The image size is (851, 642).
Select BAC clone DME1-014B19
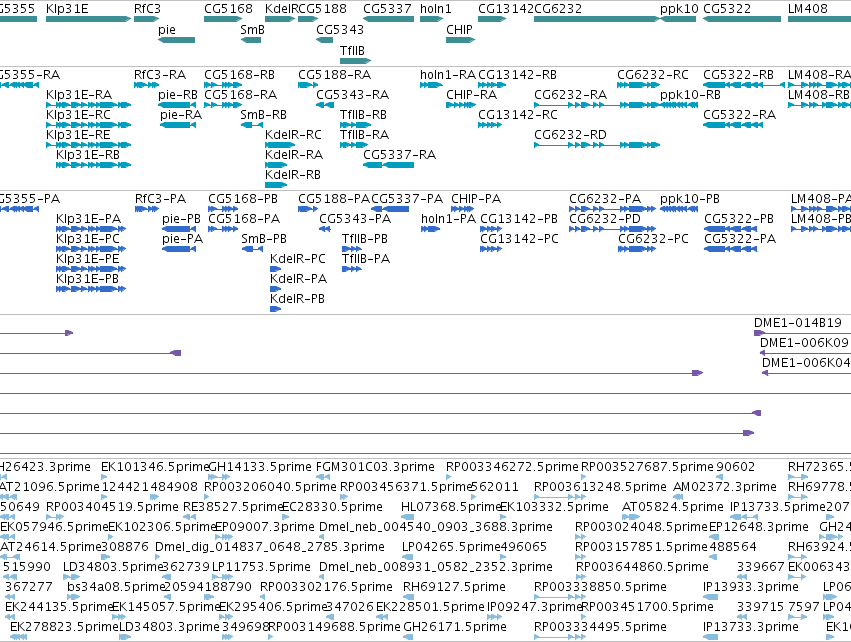tap(803, 333)
